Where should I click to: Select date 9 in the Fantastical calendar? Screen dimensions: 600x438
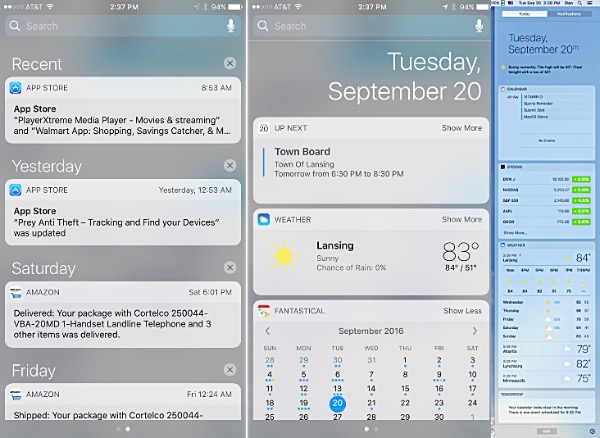point(439,375)
